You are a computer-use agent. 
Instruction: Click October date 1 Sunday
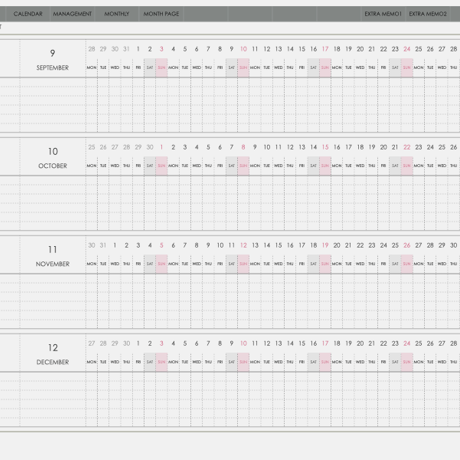pos(162,147)
